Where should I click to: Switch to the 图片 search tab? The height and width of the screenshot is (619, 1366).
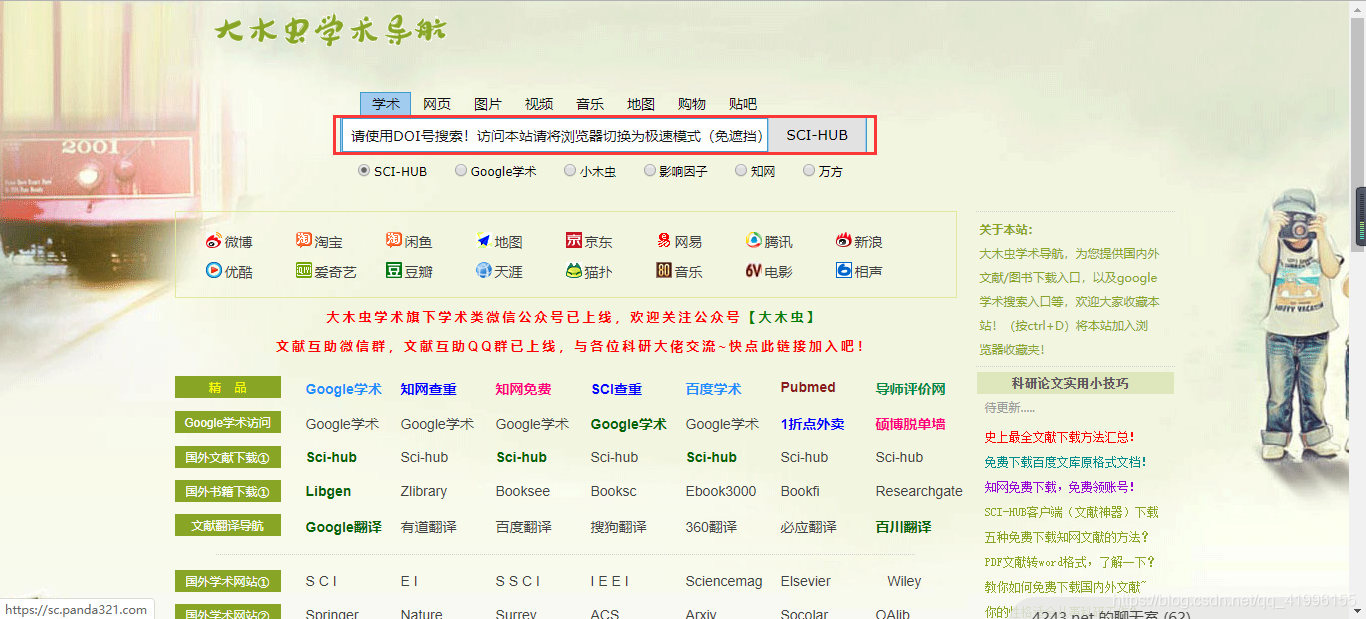click(488, 103)
